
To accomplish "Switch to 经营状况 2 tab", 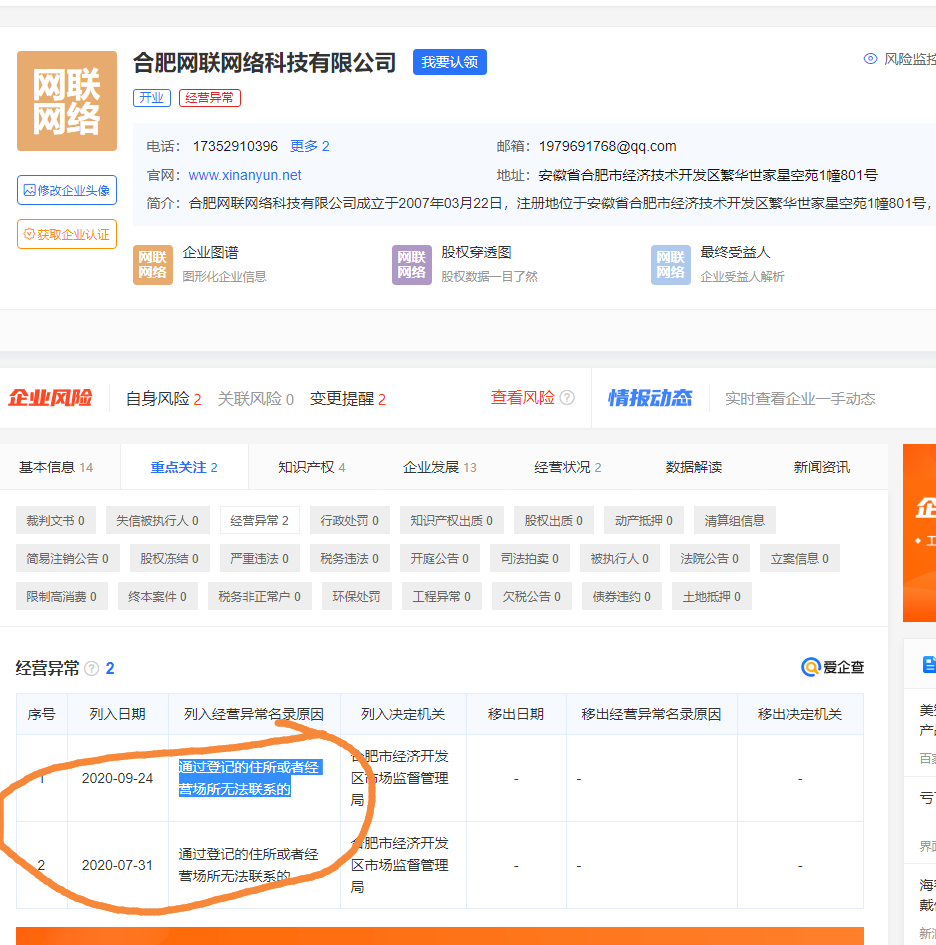I will tap(567, 468).
